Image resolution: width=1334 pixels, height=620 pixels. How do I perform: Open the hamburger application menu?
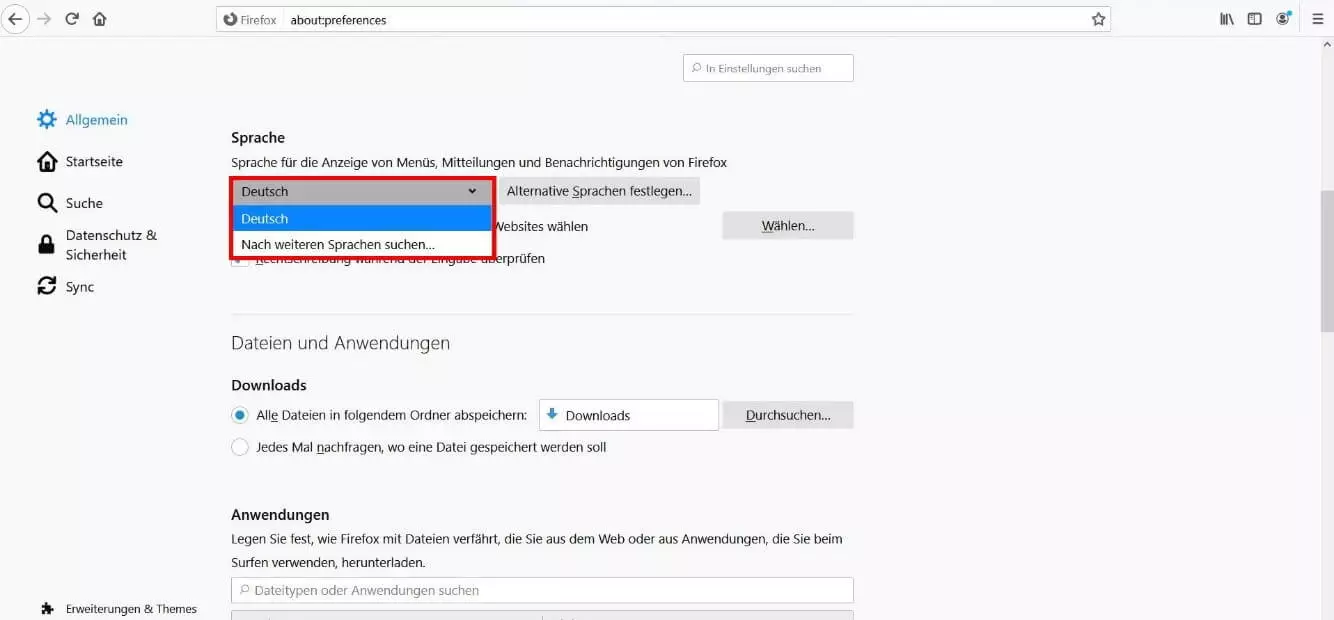pos(1317,19)
